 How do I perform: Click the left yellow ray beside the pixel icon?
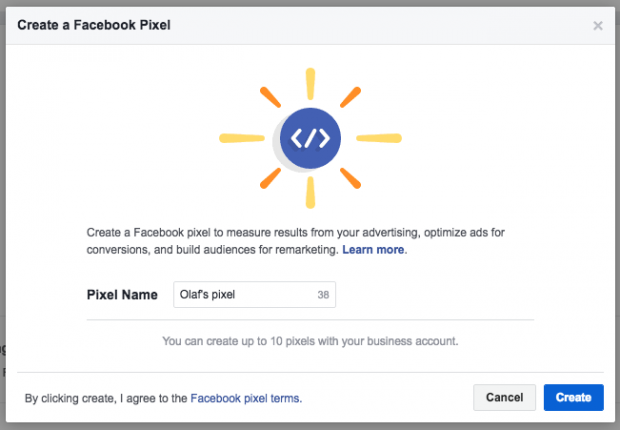[242, 138]
